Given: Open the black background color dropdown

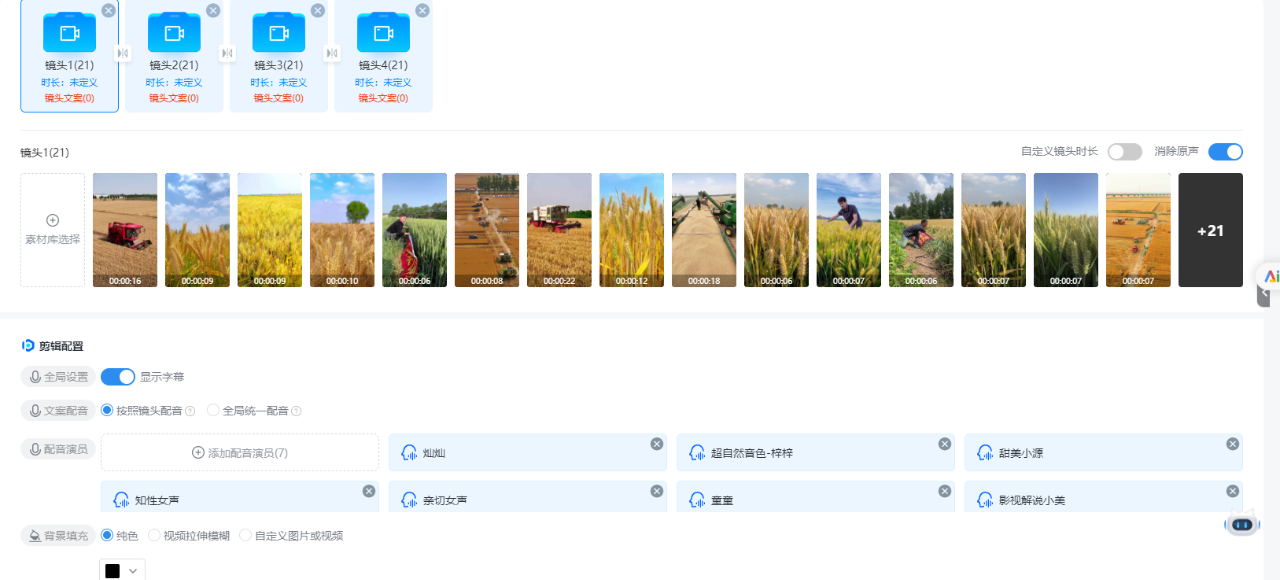Looking at the screenshot, I should 122,570.
